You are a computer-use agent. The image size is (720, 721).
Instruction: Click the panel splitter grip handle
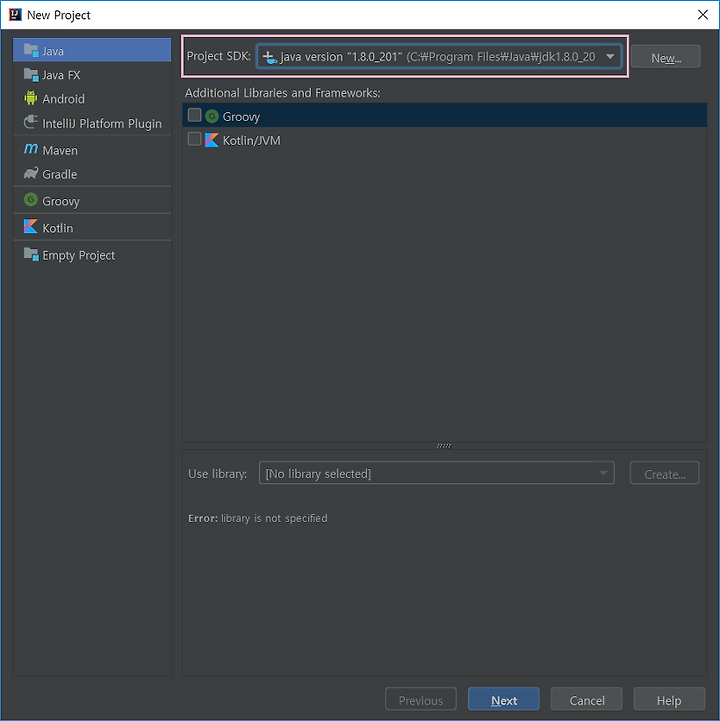pyautogui.click(x=444, y=446)
